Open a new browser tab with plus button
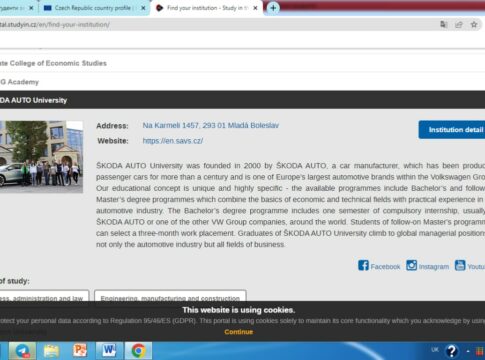Image resolution: width=485 pixels, height=360 pixels. pos(273,8)
